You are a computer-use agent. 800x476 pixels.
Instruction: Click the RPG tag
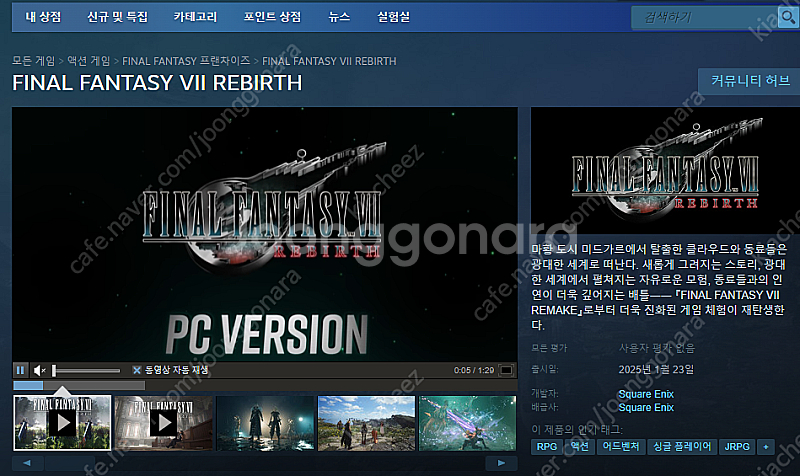[546, 446]
